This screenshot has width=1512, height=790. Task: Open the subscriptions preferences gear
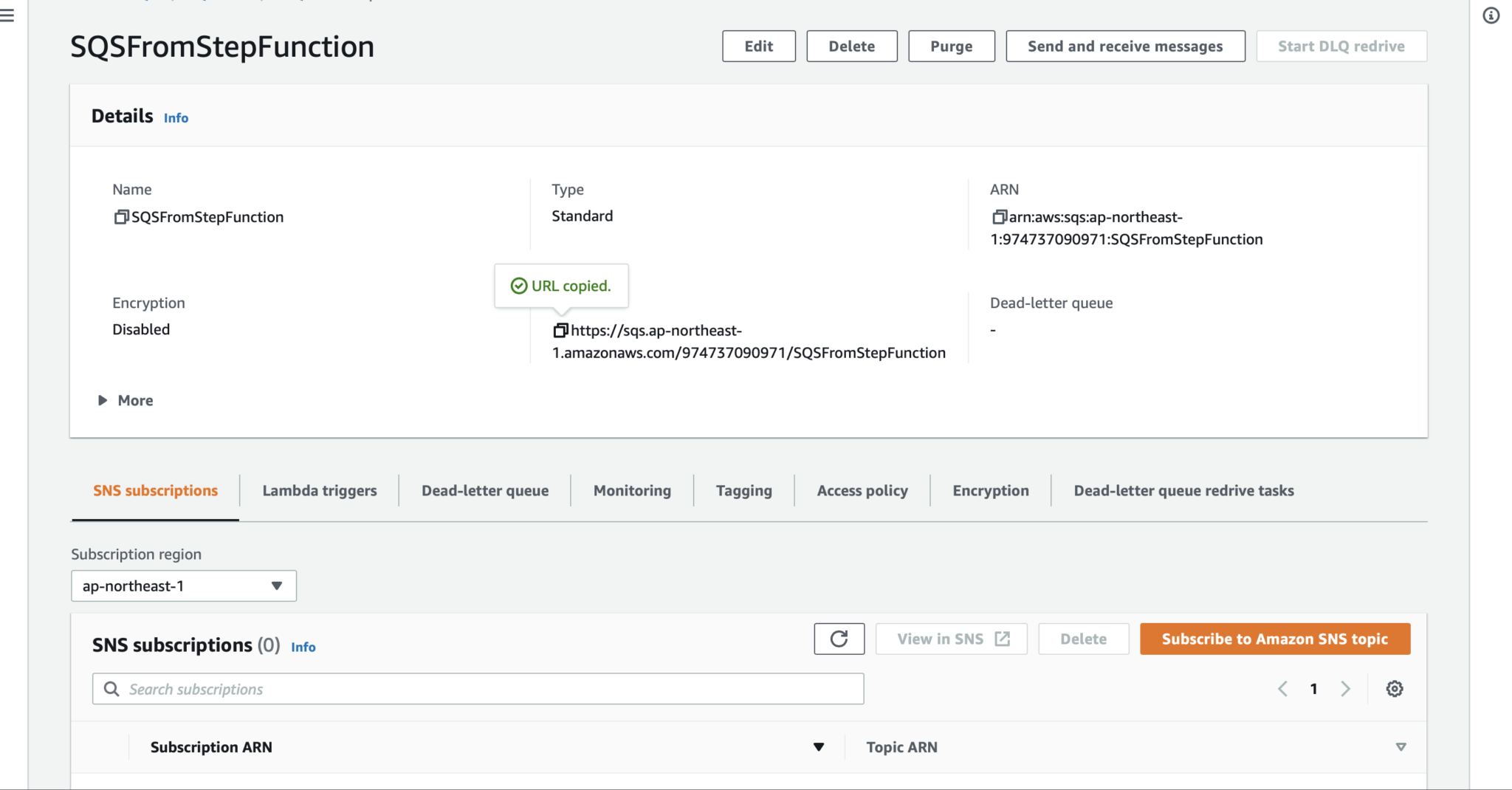coord(1395,688)
